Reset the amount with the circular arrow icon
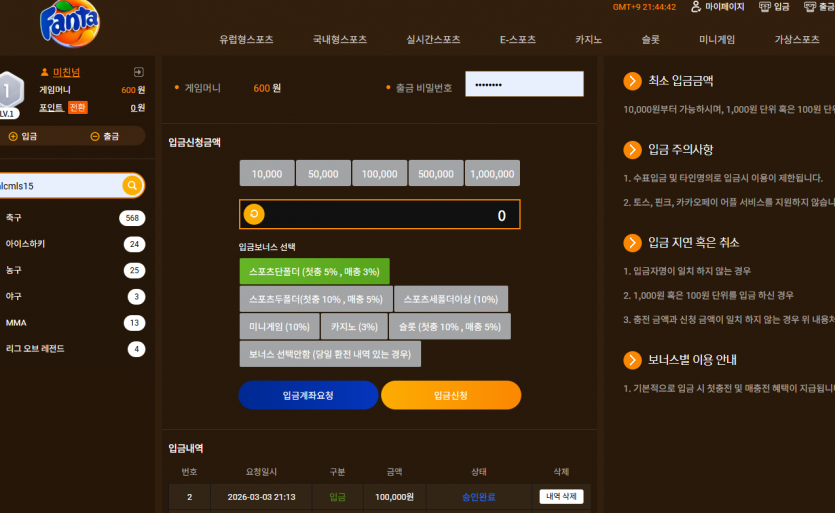The height and width of the screenshot is (513, 835). [254, 214]
